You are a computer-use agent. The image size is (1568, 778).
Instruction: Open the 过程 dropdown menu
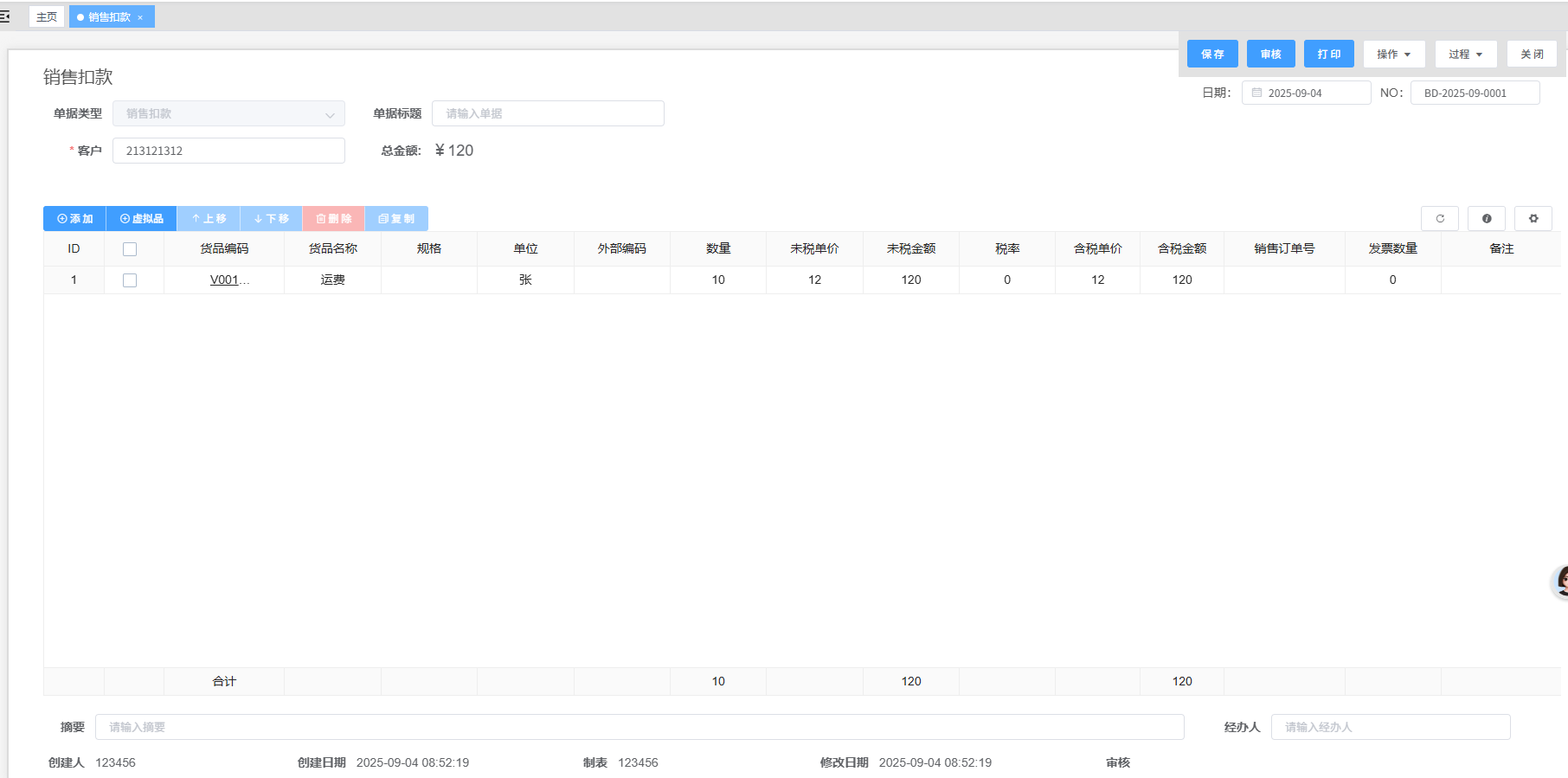coord(1465,55)
